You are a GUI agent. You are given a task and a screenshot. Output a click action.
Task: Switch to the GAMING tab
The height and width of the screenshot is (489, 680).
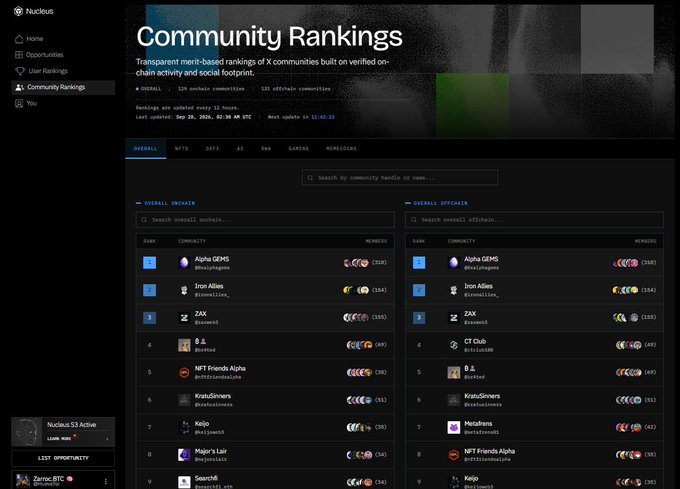[x=299, y=149]
